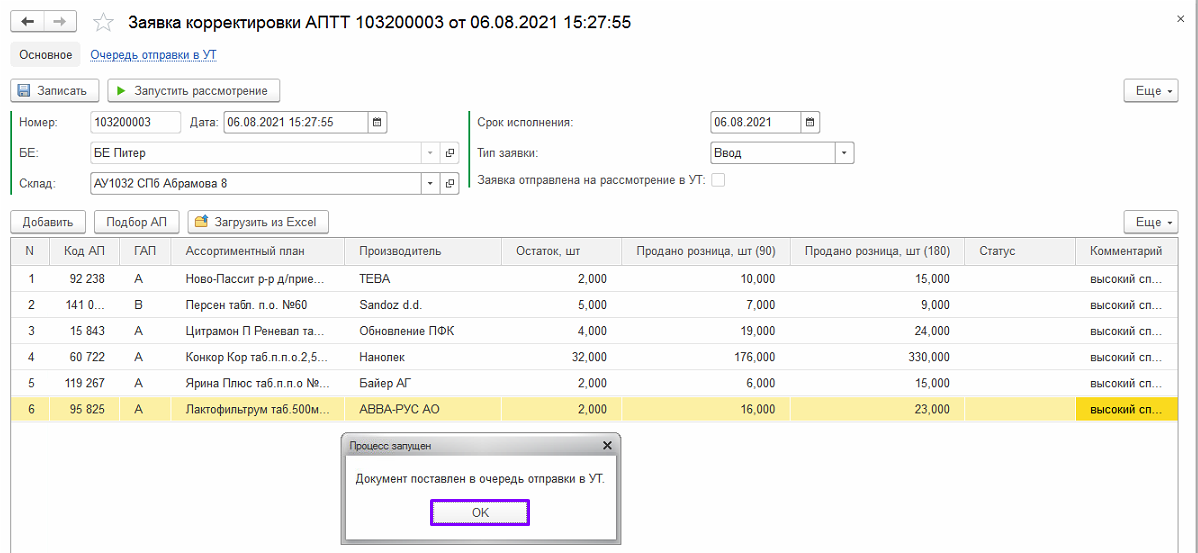
Task: Open the БЕ field linked record icon
Action: [450, 153]
